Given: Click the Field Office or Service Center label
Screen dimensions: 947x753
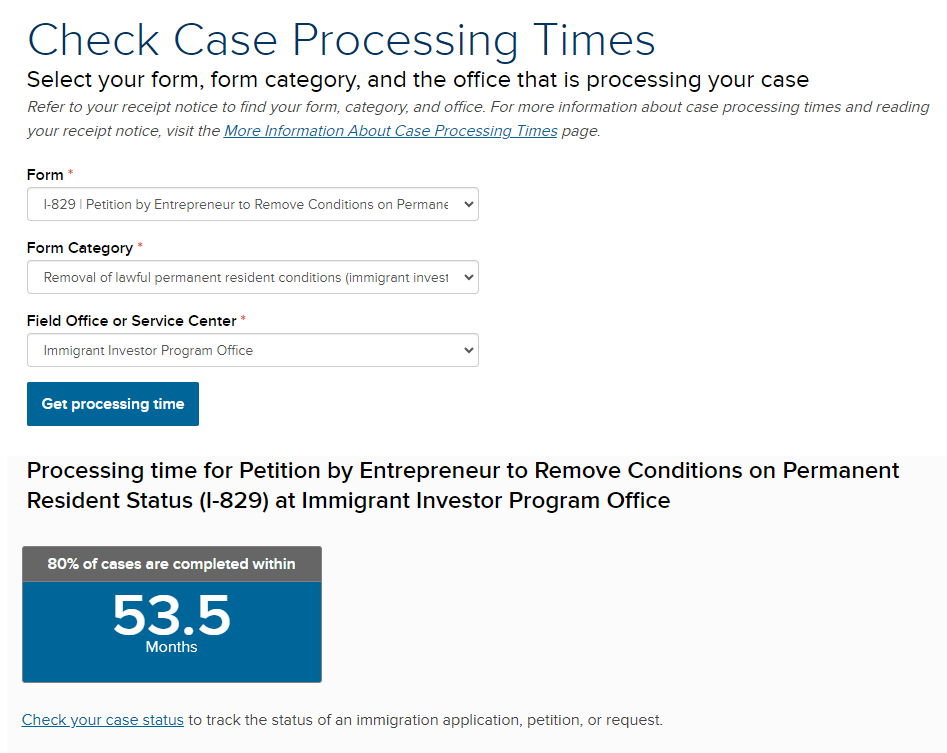Looking at the screenshot, I should pyautogui.click(x=131, y=321).
